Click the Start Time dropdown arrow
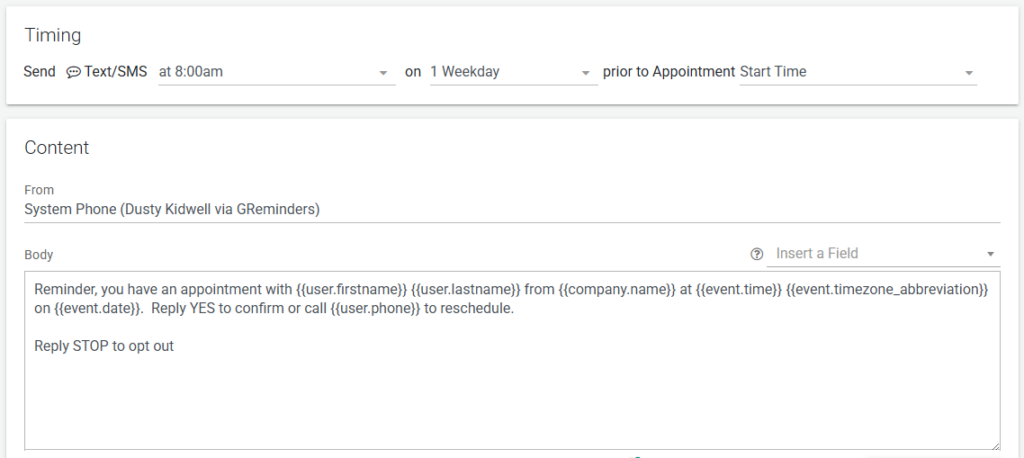 tap(968, 73)
